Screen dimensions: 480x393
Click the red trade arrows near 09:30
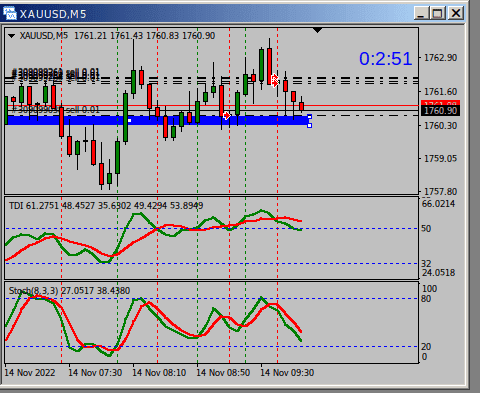275,80
